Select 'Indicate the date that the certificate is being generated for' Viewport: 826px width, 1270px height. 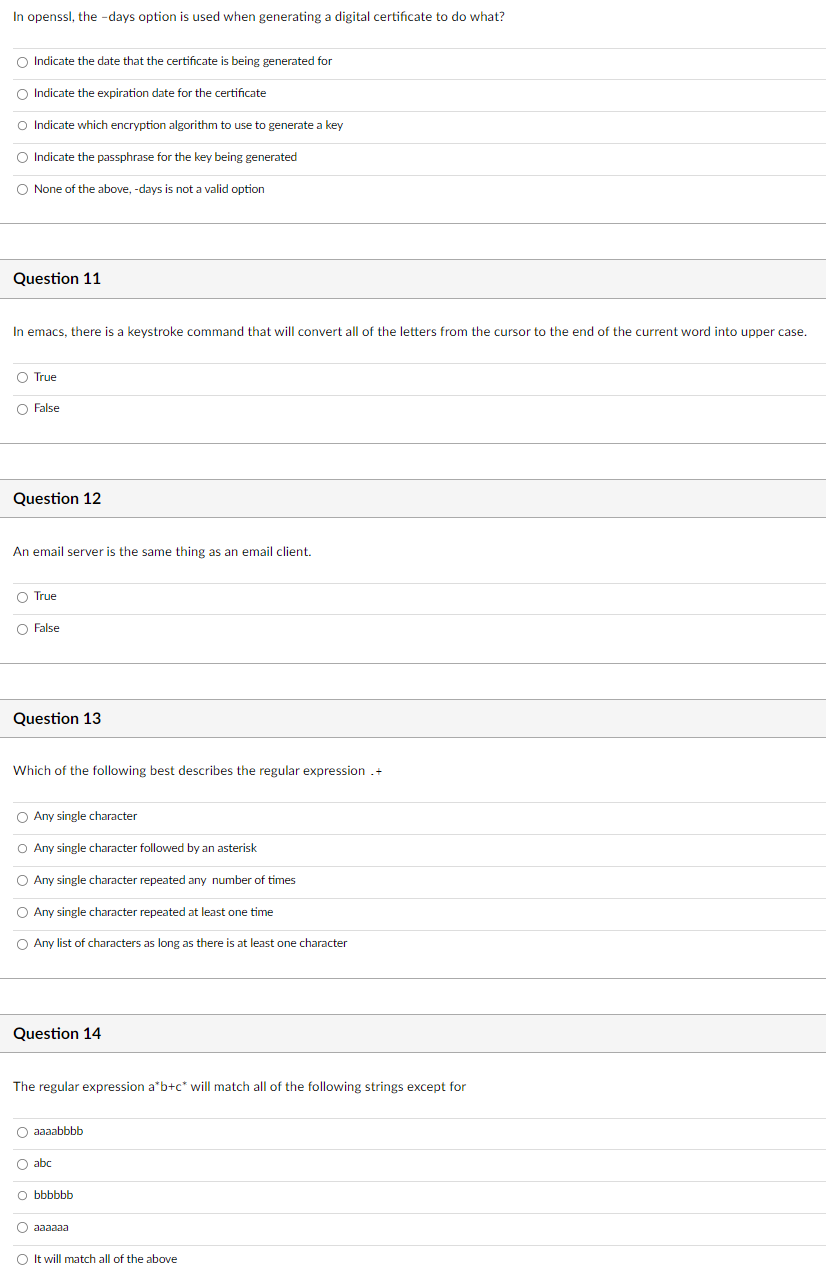pyautogui.click(x=22, y=61)
